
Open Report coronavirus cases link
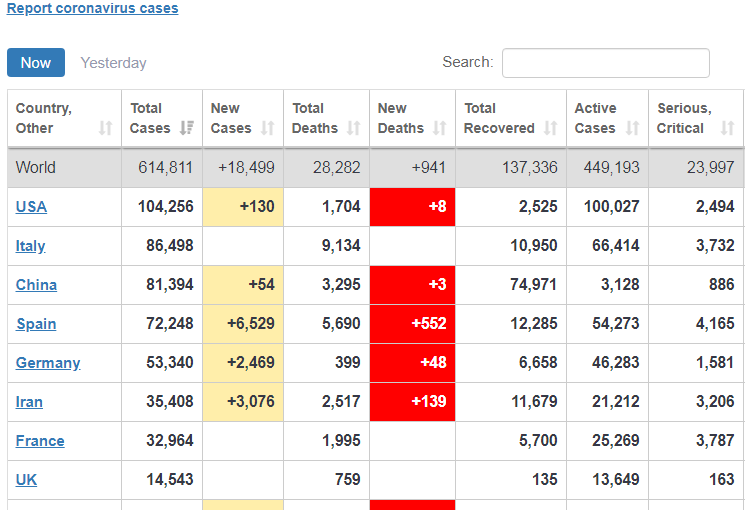point(93,8)
